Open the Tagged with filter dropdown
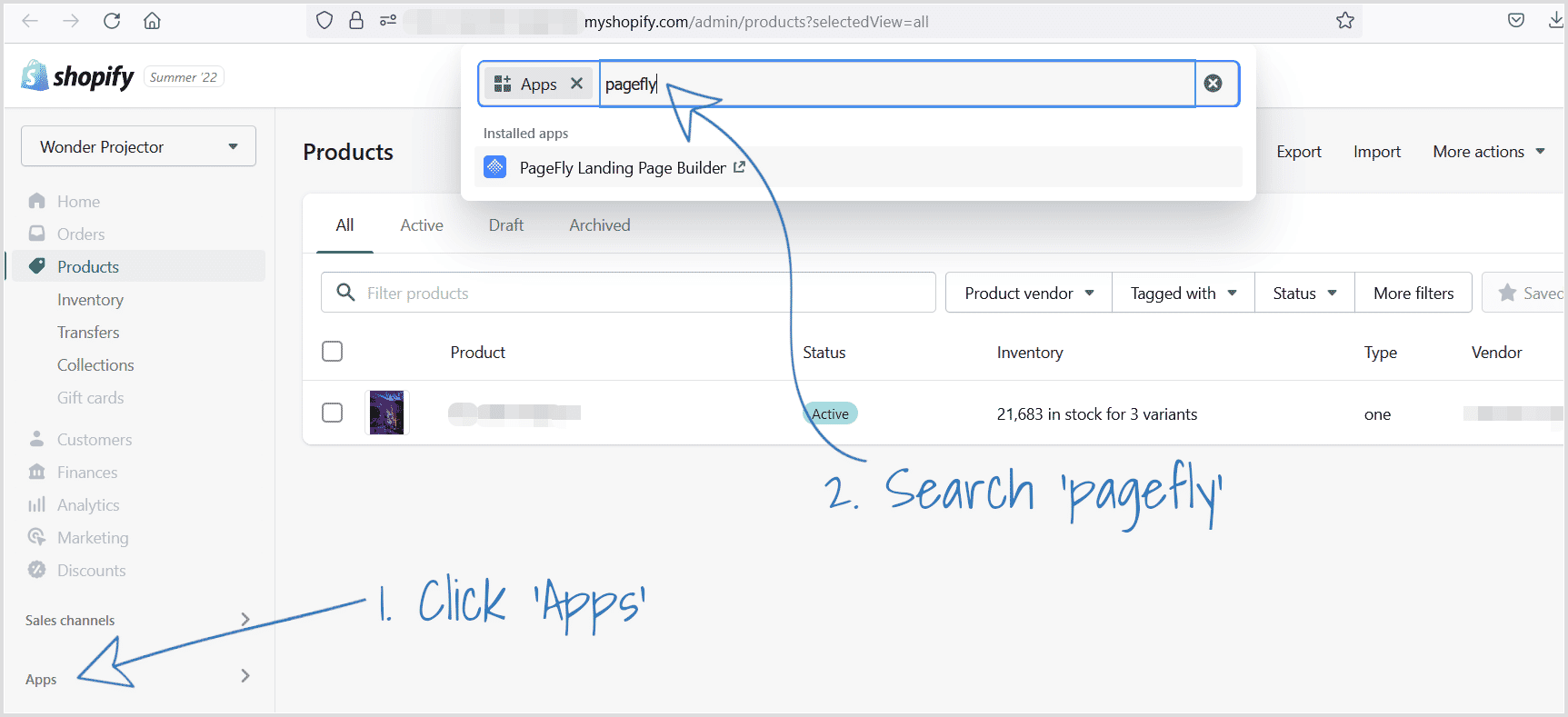This screenshot has height=717, width=1568. point(1183,293)
